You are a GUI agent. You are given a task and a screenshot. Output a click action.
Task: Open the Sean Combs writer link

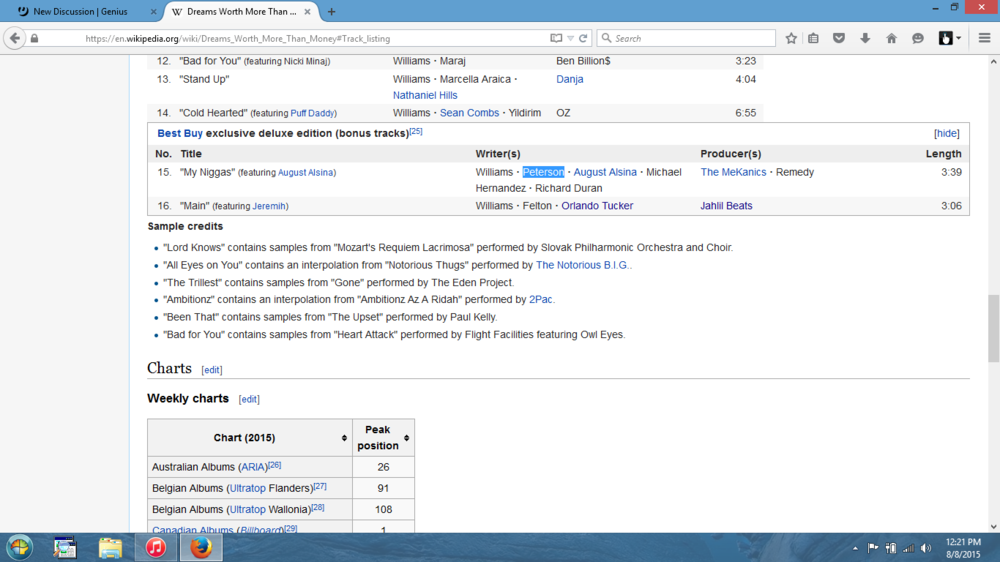(469, 113)
